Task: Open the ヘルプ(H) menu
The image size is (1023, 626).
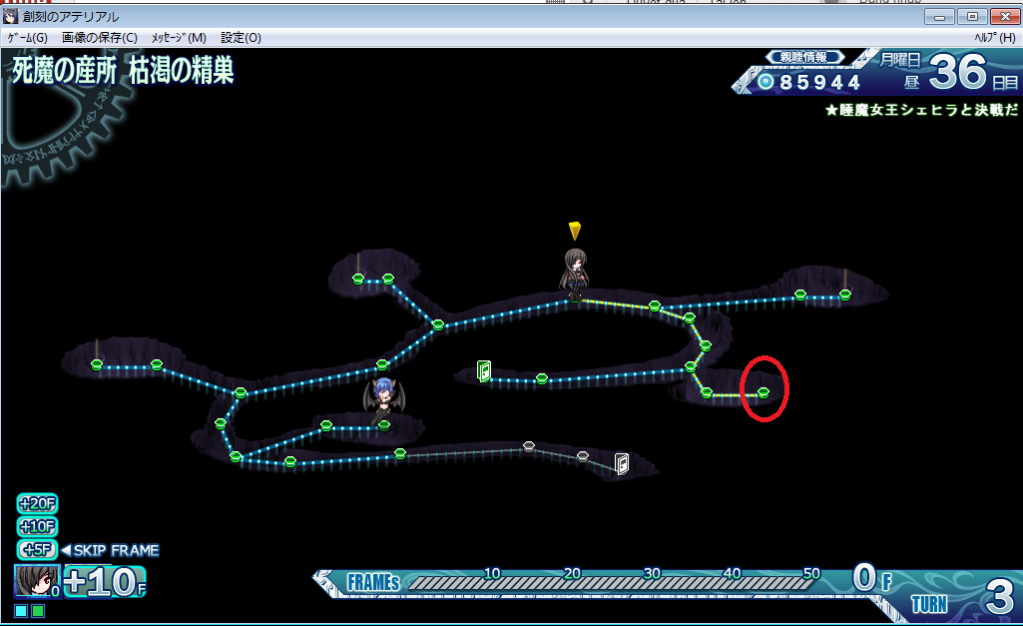Action: coord(995,38)
